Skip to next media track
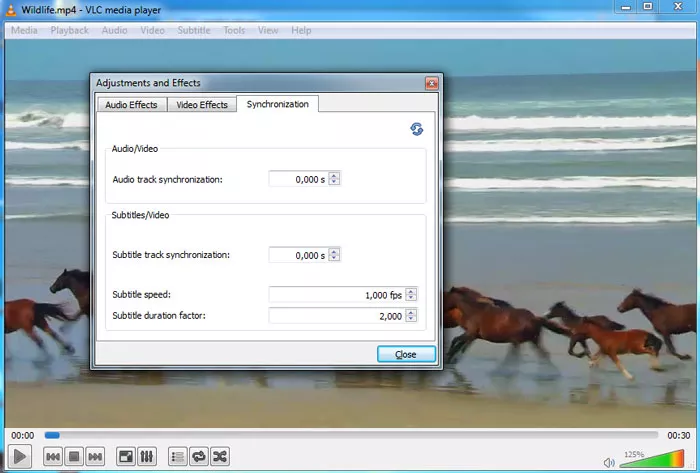This screenshot has height=473, width=700. [95, 456]
